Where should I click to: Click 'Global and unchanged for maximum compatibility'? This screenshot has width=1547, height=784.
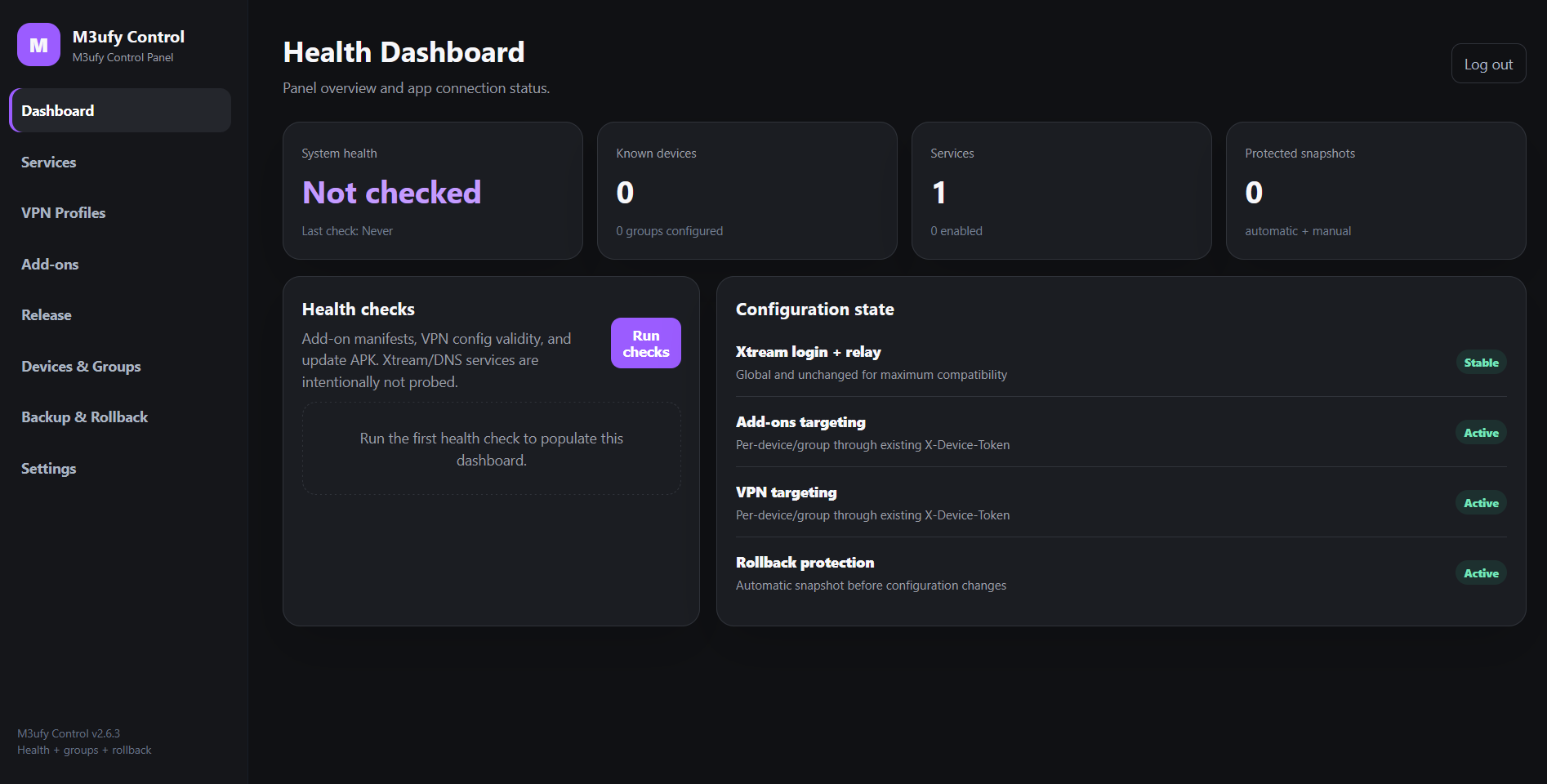[871, 375]
